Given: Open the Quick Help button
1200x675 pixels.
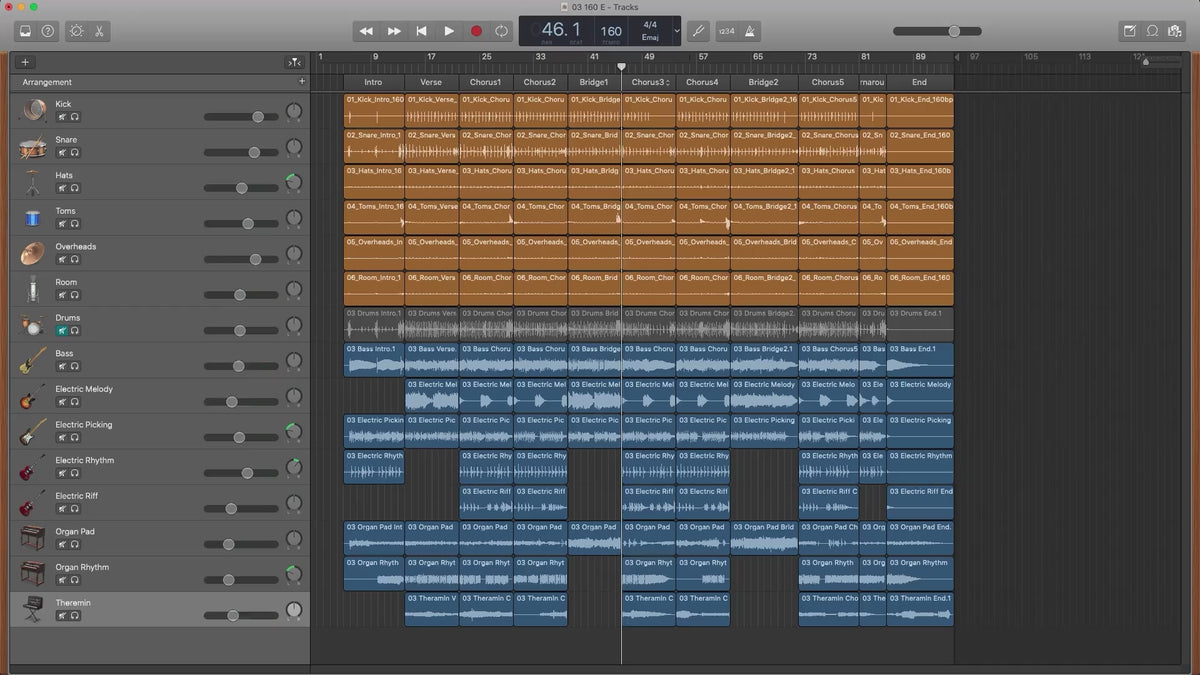Looking at the screenshot, I should tap(48, 31).
